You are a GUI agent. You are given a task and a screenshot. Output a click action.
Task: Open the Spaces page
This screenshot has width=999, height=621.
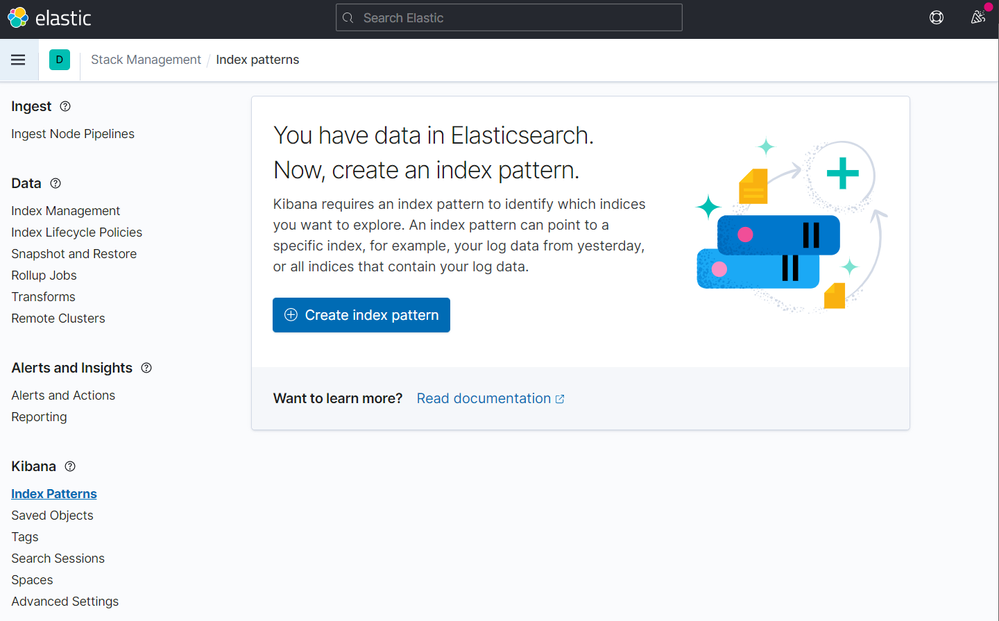pos(32,580)
